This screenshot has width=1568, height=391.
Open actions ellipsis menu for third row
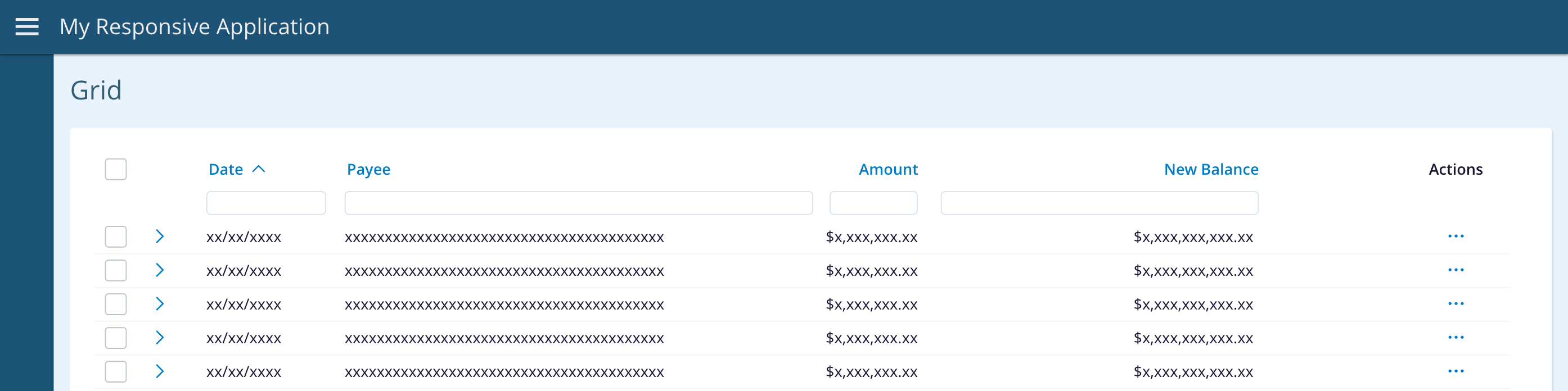click(x=1456, y=303)
